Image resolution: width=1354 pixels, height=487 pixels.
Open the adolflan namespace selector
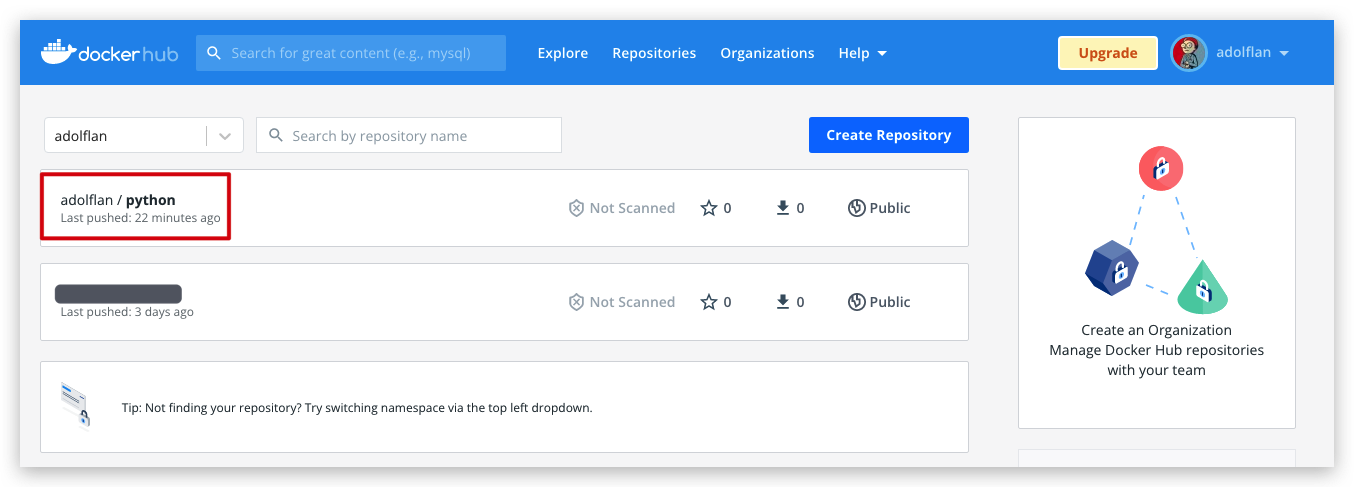143,135
